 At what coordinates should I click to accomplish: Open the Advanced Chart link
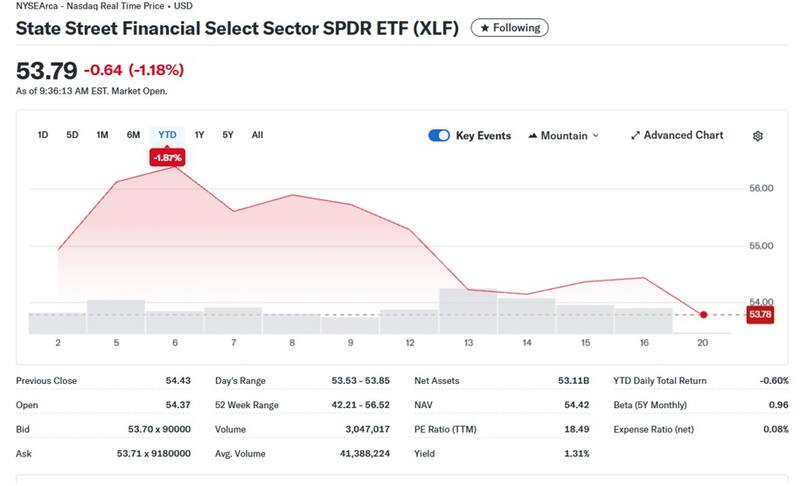683,136
